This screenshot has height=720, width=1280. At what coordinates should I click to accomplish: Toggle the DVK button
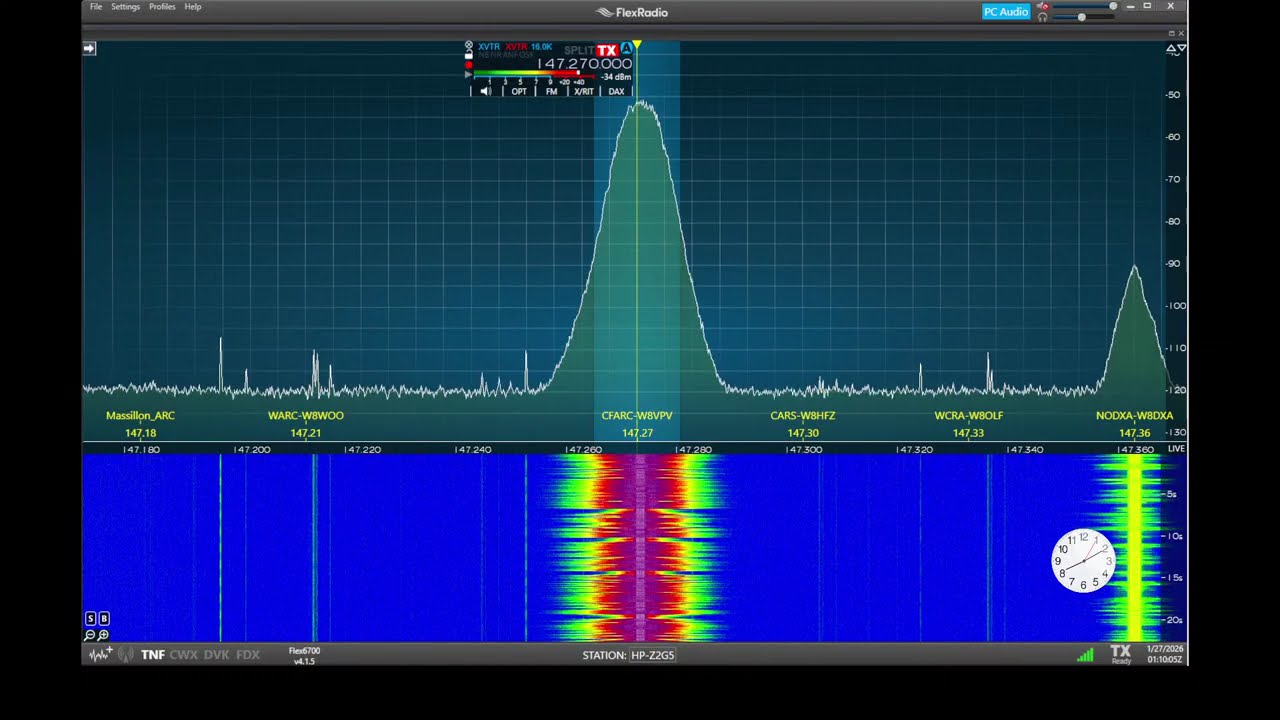(x=217, y=655)
